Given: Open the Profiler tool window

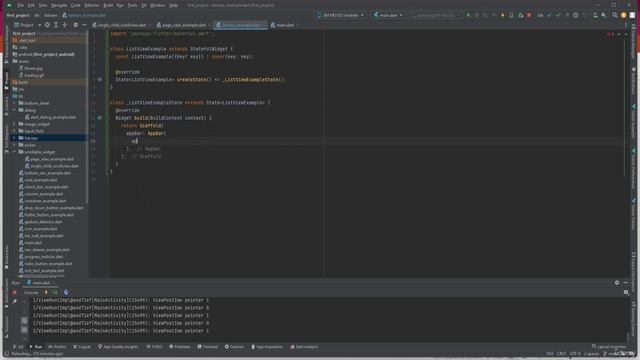Looking at the screenshot, I should 57,347.
